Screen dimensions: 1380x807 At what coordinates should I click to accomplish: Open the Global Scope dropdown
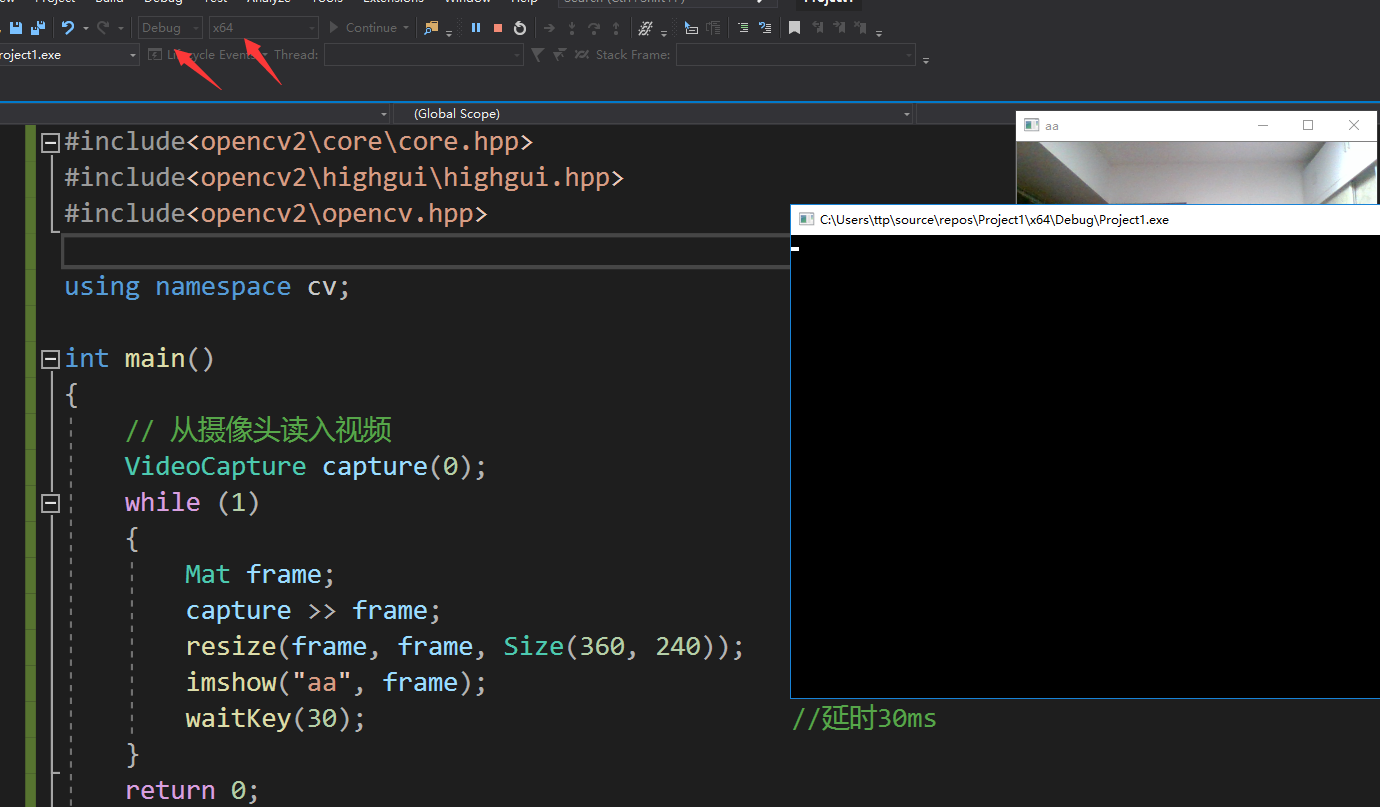click(x=654, y=113)
